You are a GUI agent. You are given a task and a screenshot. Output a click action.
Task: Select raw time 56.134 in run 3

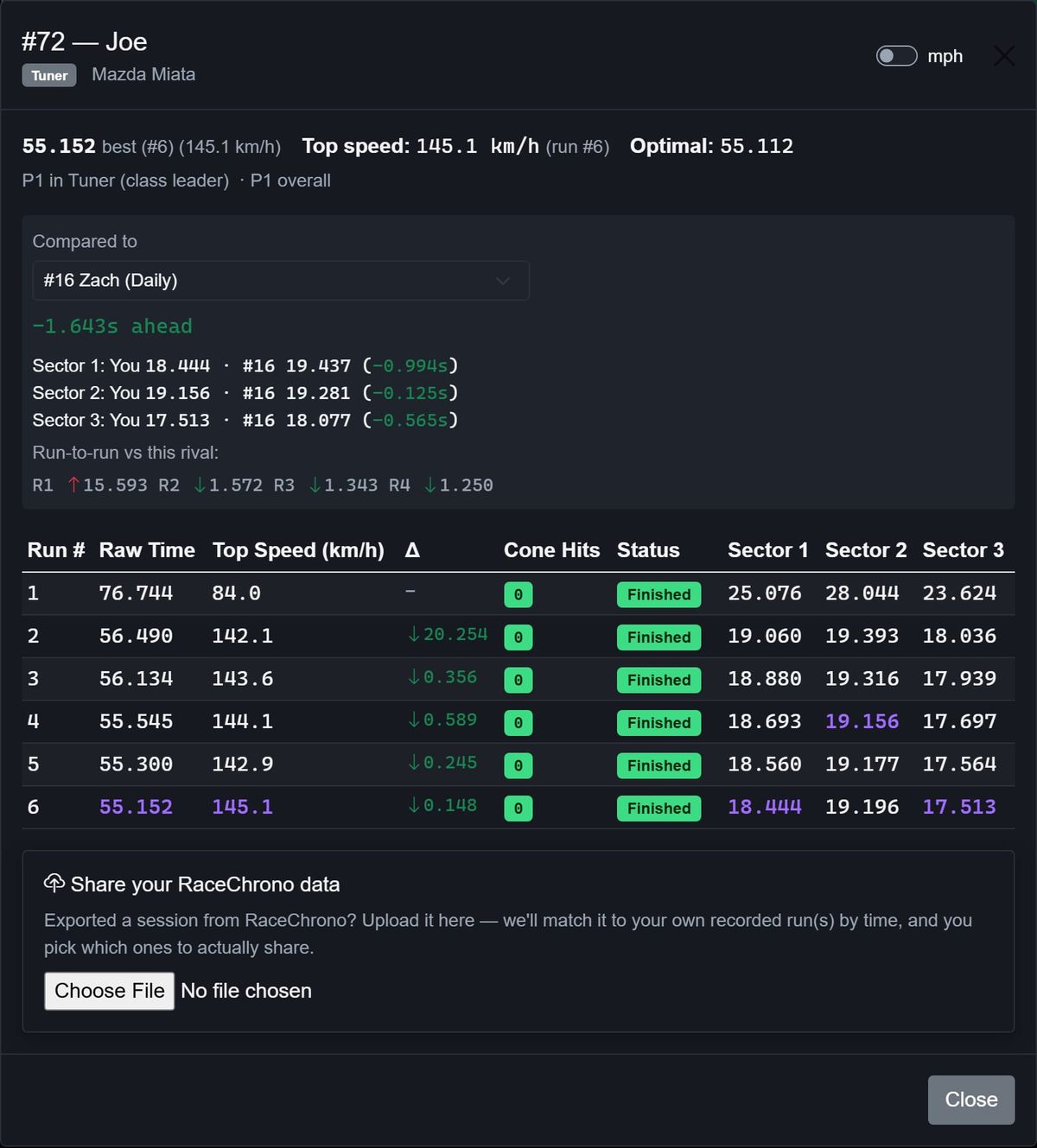136,679
